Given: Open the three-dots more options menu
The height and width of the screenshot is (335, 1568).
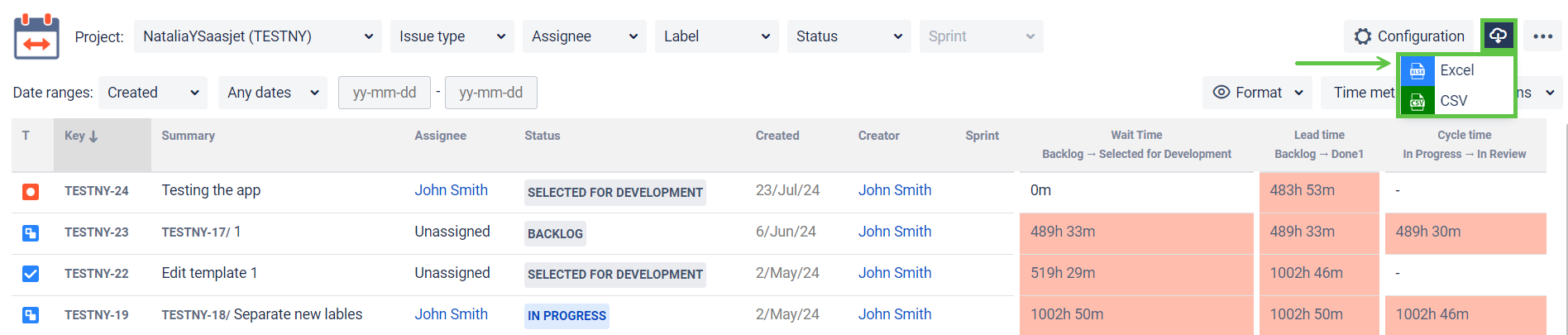Looking at the screenshot, I should coord(1542,36).
